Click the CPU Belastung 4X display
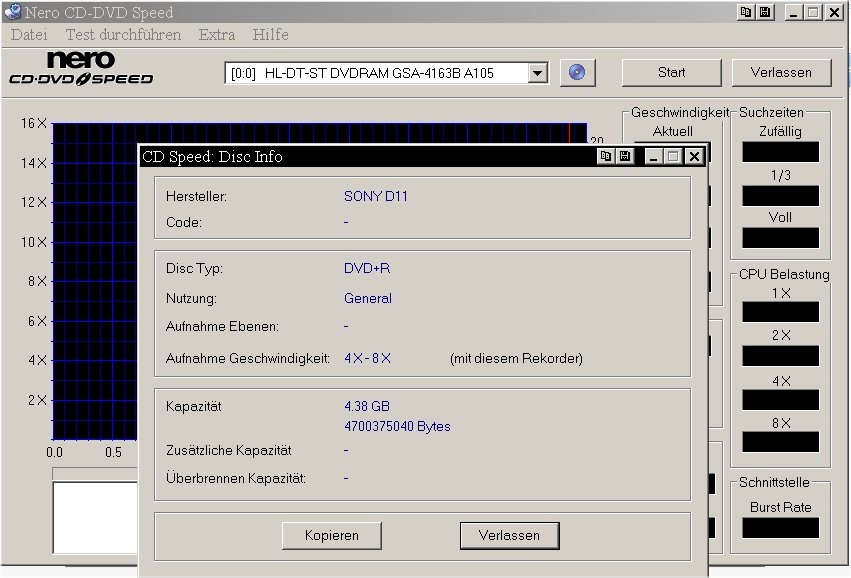The width and height of the screenshot is (851, 578). pyautogui.click(x=780, y=400)
